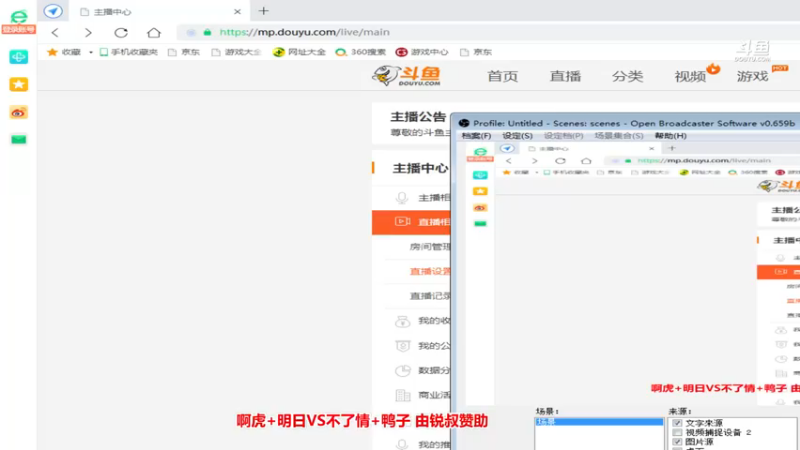Open 360搜索 bookmark
800x450 pixels.
[x=360, y=52]
